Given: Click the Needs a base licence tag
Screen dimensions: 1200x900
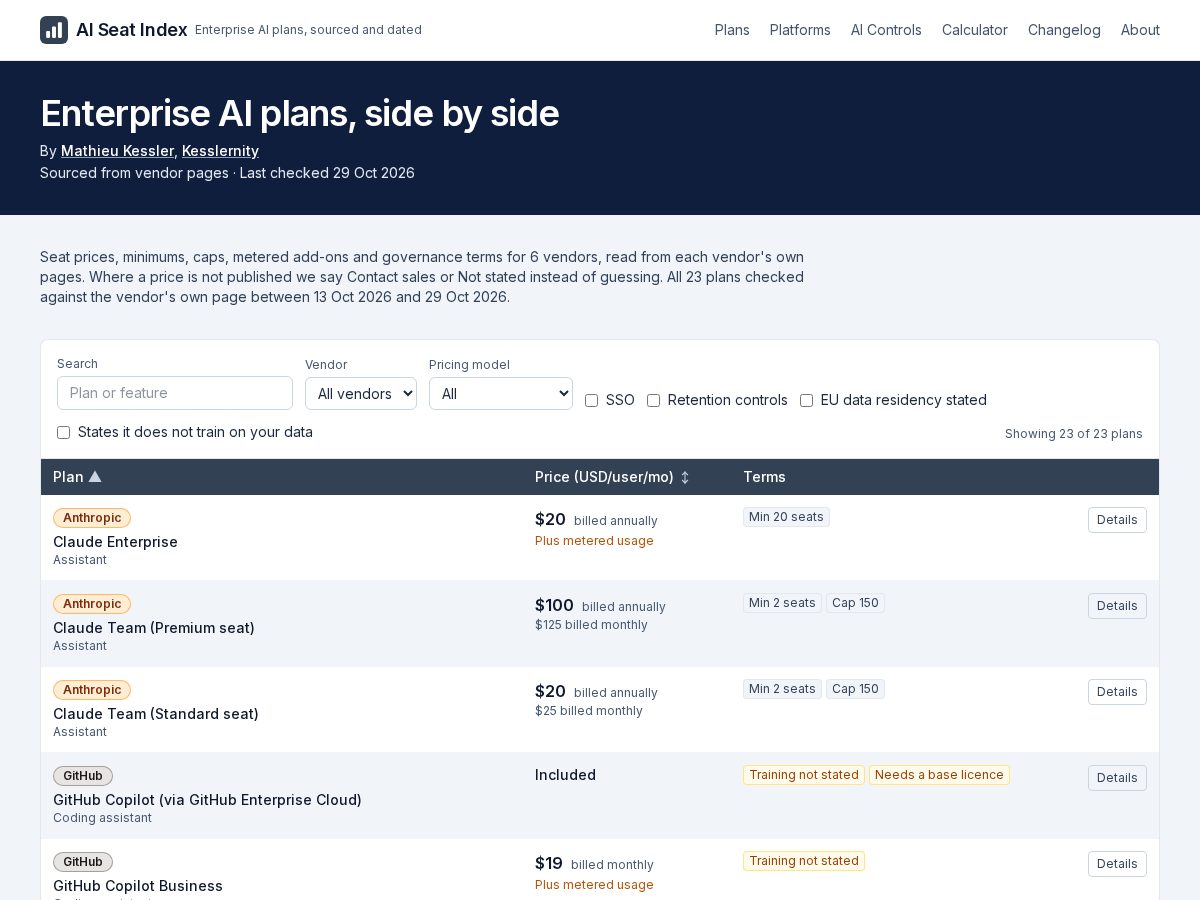Looking at the screenshot, I should 939,775.
